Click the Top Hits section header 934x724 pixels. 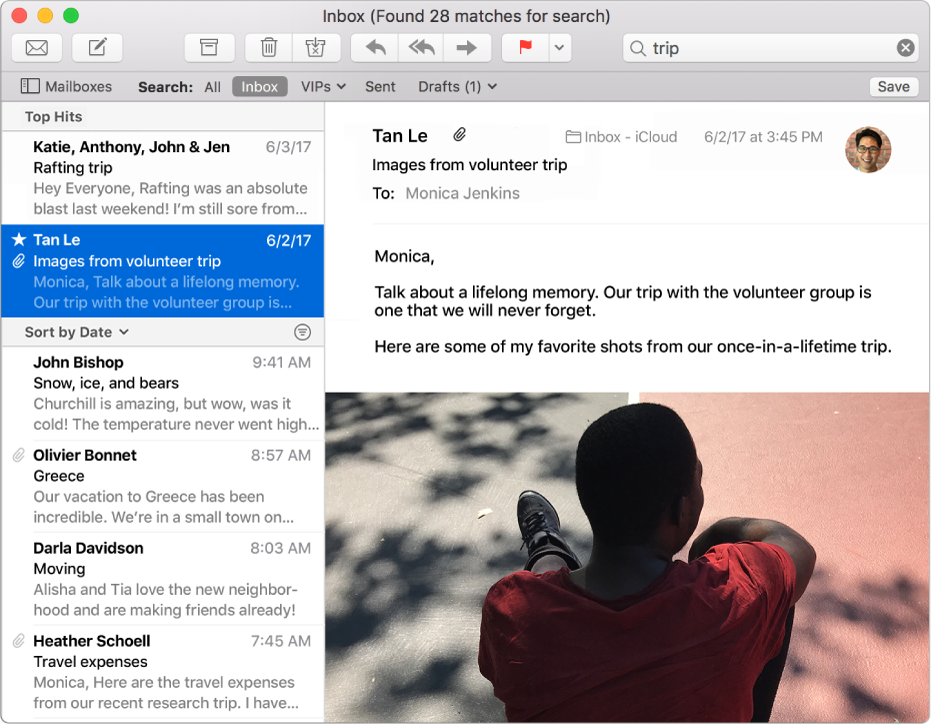tap(54, 117)
